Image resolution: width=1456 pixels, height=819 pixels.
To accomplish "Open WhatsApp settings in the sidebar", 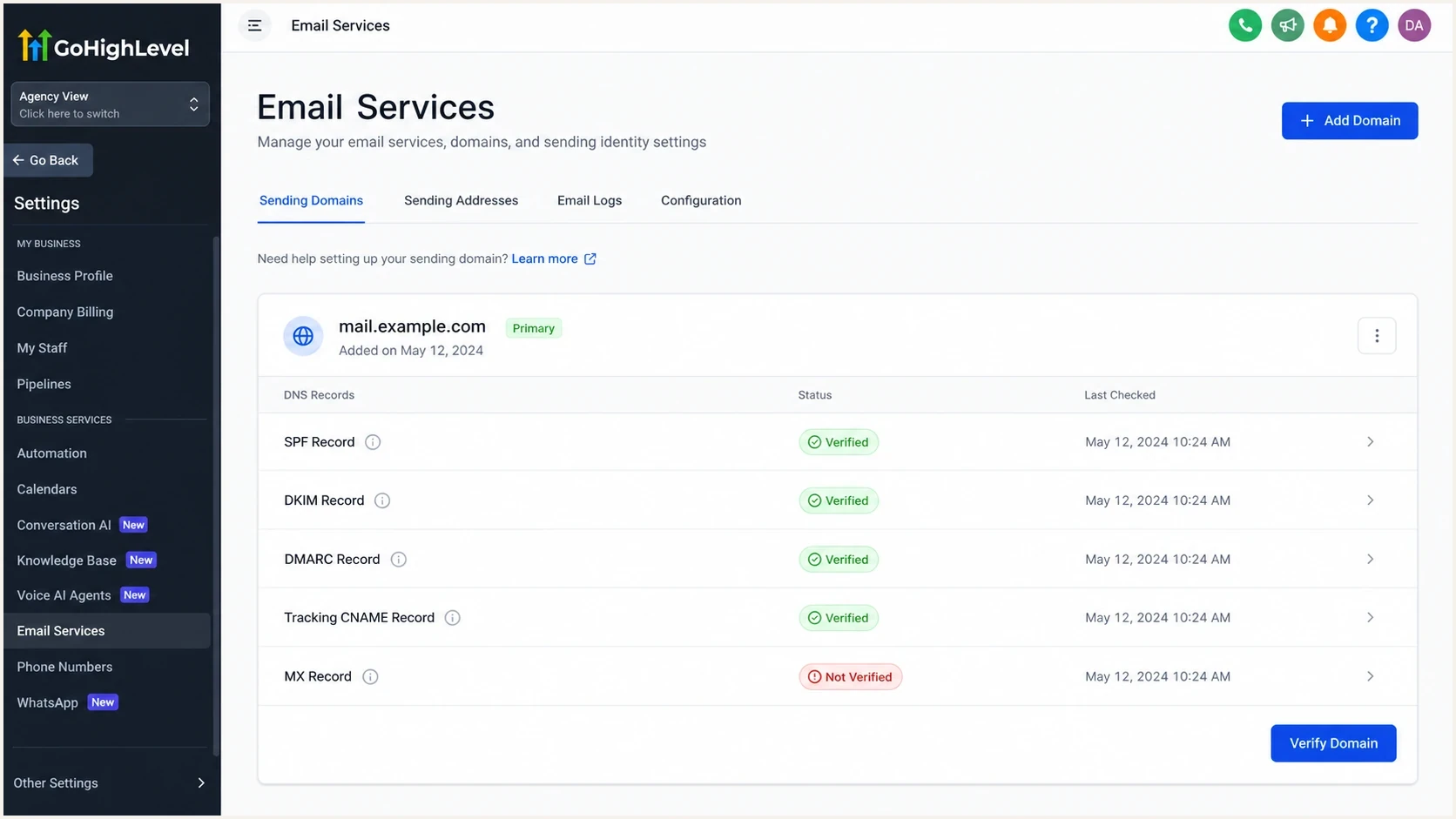I will tap(48, 702).
